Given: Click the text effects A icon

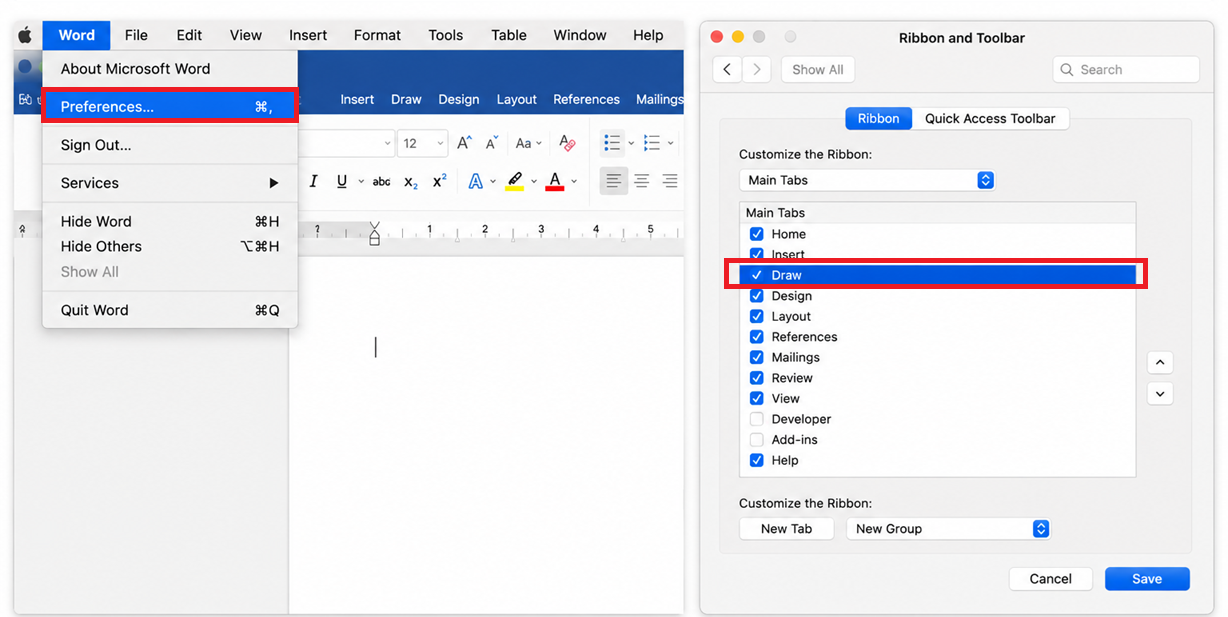Looking at the screenshot, I should pos(476,181).
